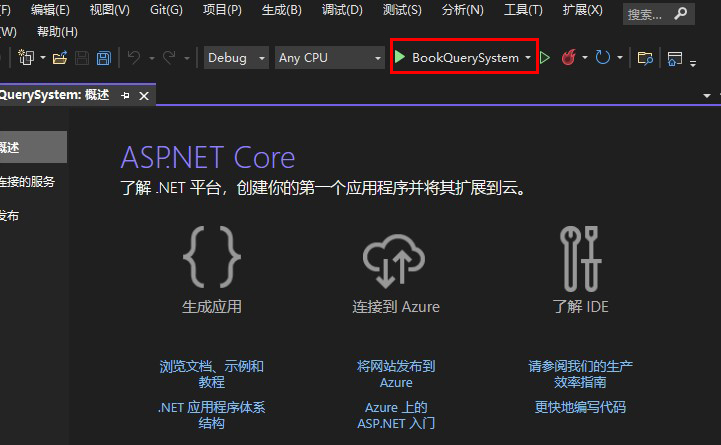Open 请参阅我们的生产效率指南 link
Screen dimensions: 721x445
(580, 374)
